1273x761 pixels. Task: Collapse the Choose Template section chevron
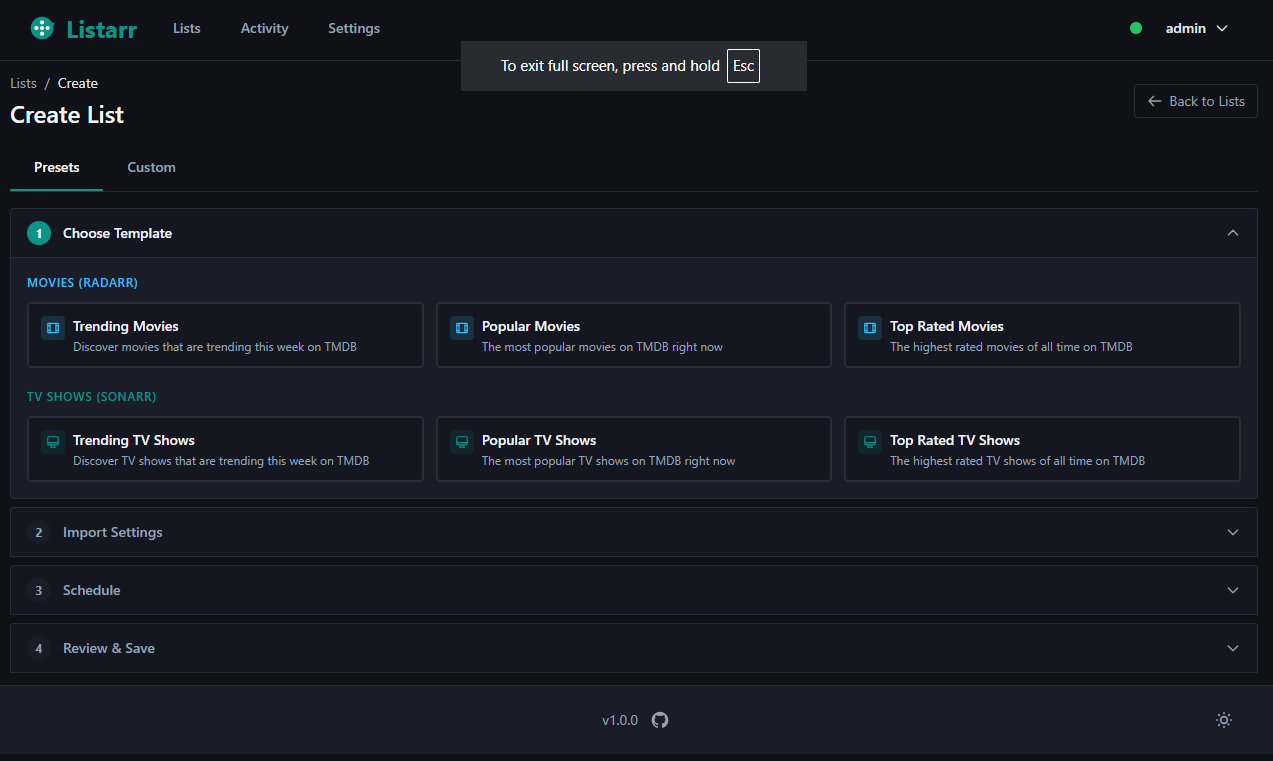pos(1233,233)
